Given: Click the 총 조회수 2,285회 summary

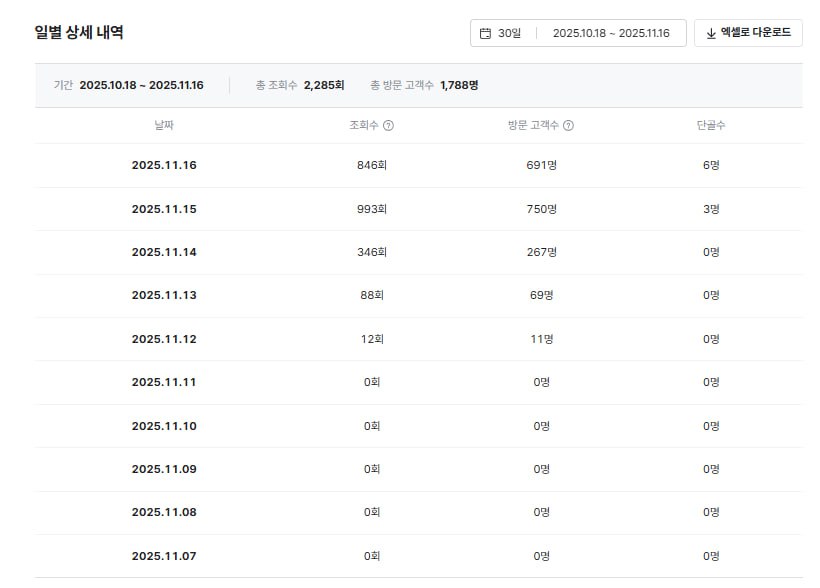Looking at the screenshot, I should 300,85.
